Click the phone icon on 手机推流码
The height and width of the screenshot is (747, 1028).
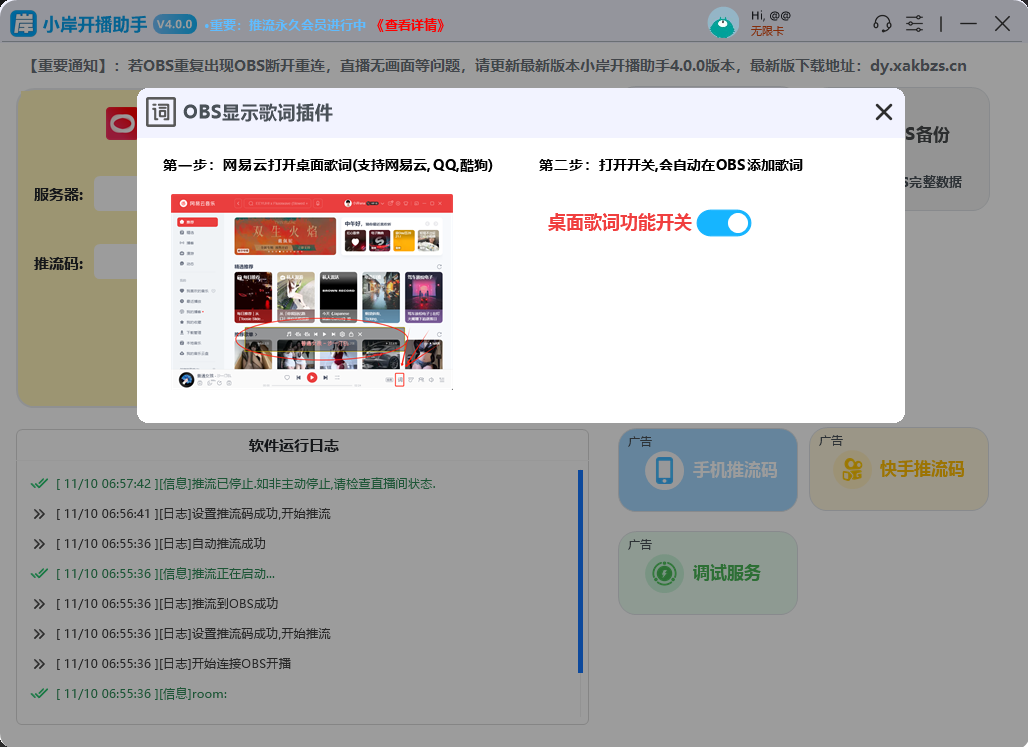[x=664, y=470]
